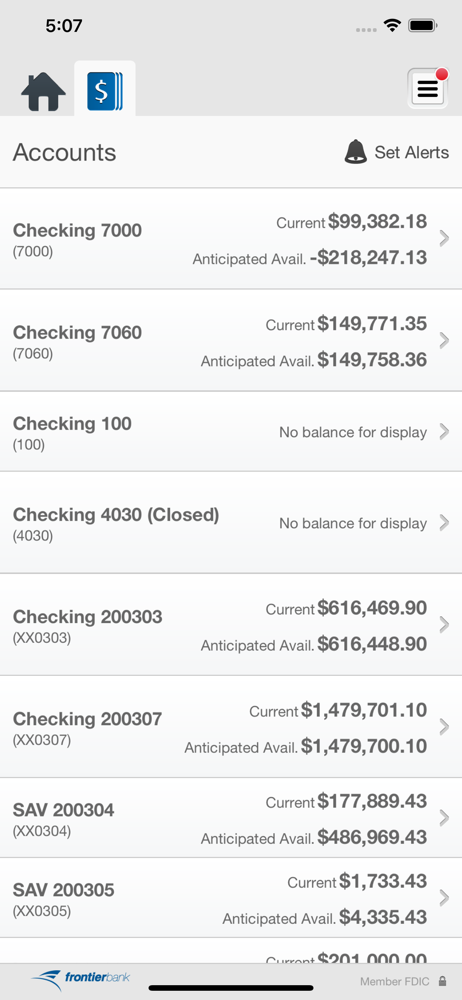Open Checking 100 chevron arrow

pos(444,432)
